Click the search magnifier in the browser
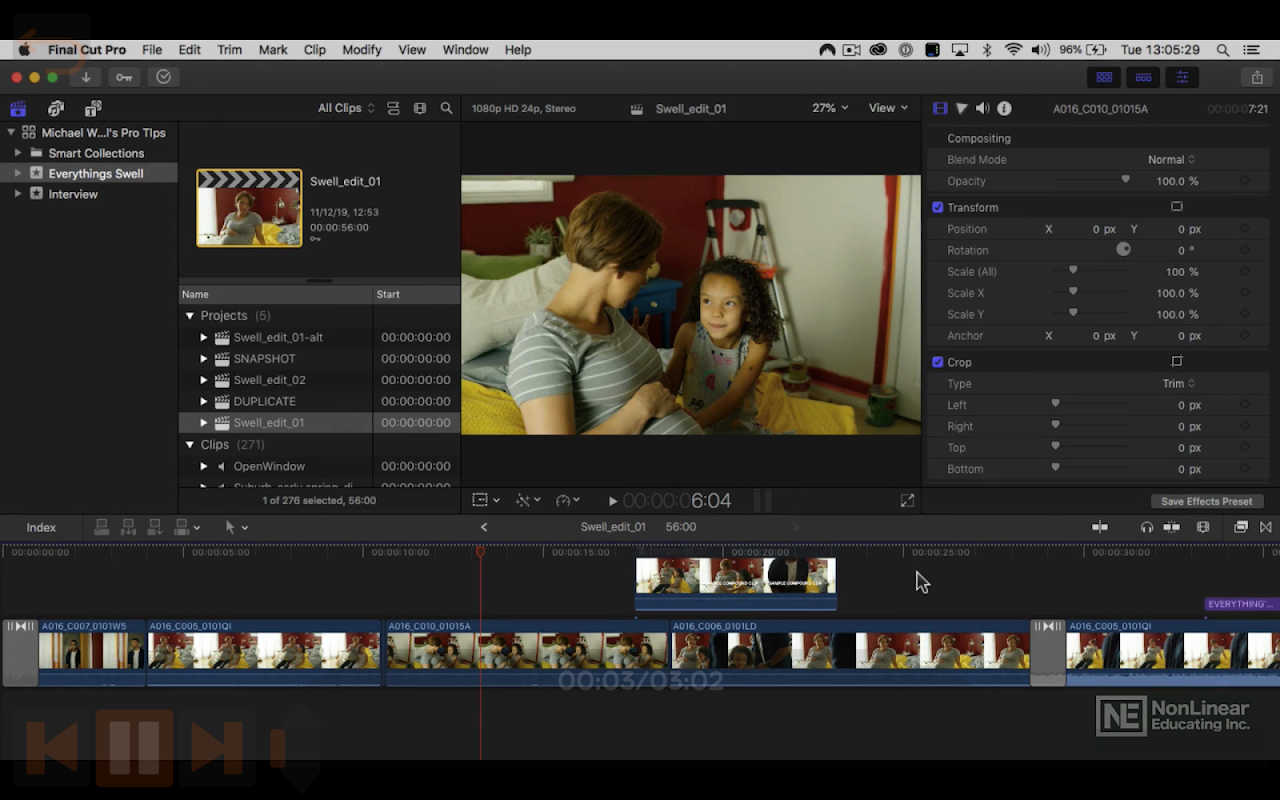Viewport: 1280px width, 800px height. 447,108
